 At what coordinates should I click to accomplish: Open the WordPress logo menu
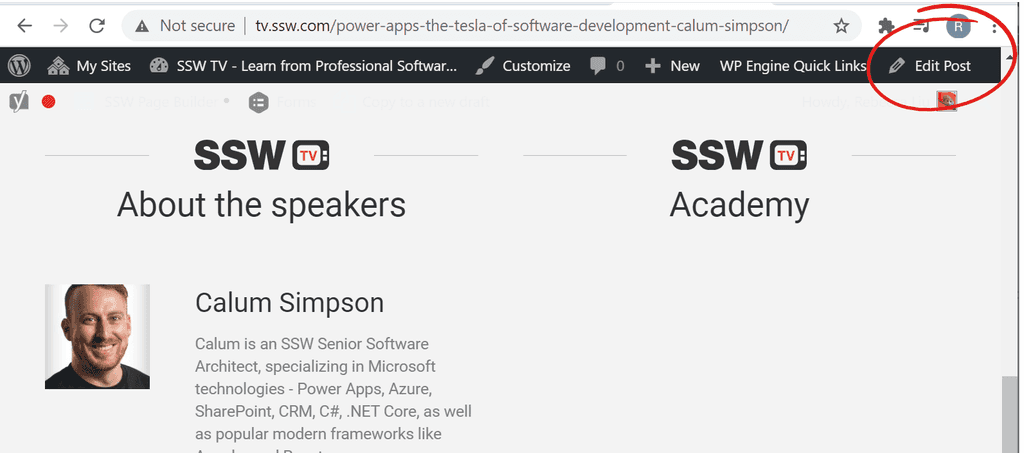tap(20, 66)
